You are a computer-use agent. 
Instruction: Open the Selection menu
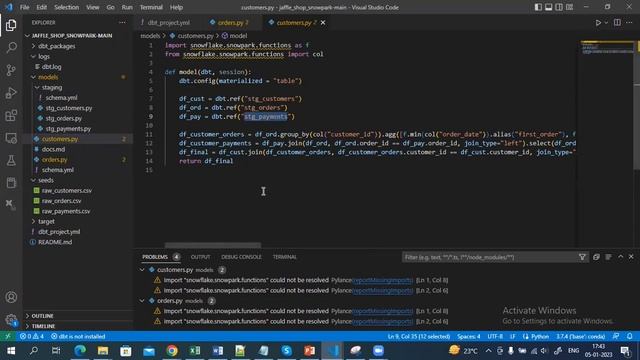click(x=67, y=7)
